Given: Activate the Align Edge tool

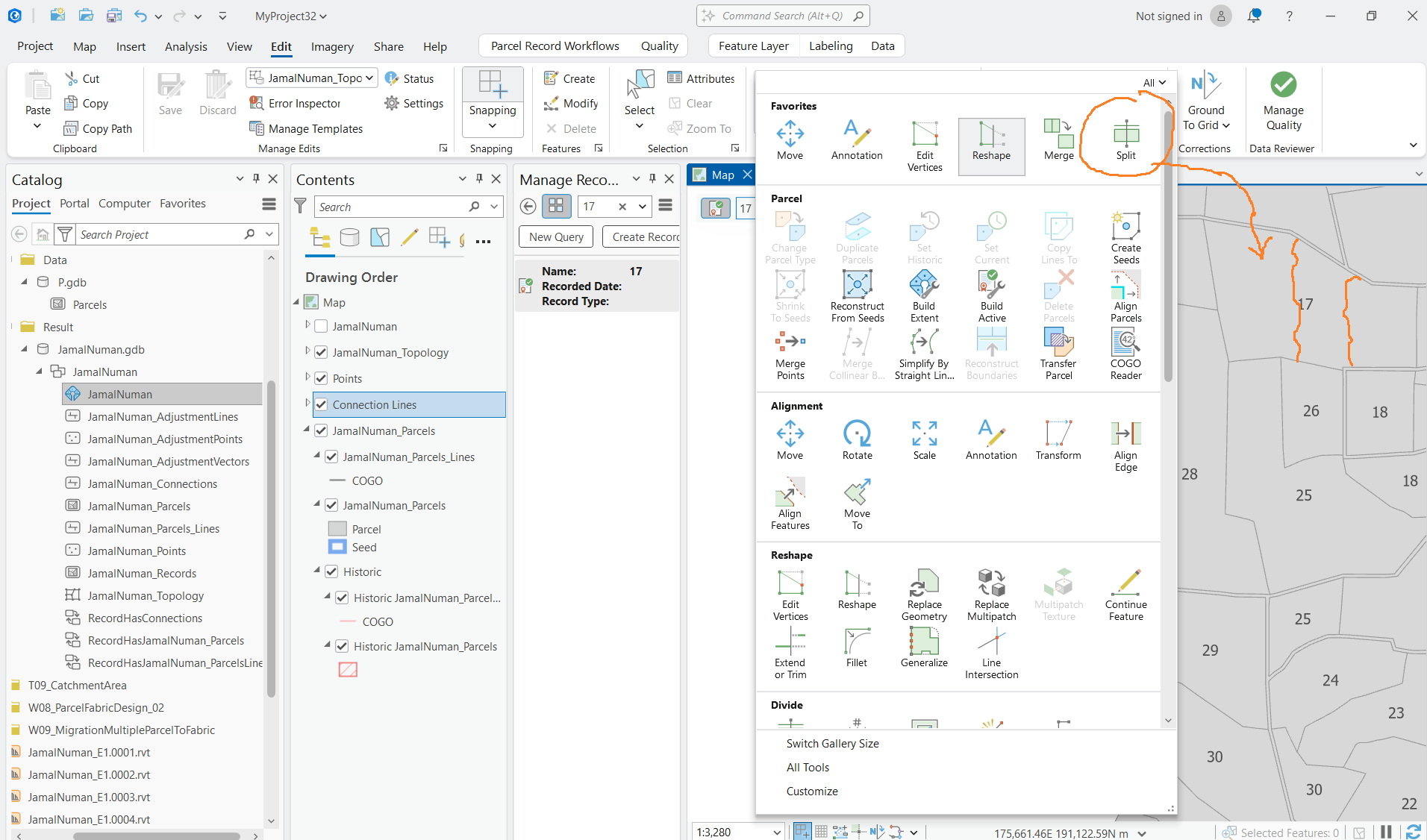Looking at the screenshot, I should coord(1125,446).
